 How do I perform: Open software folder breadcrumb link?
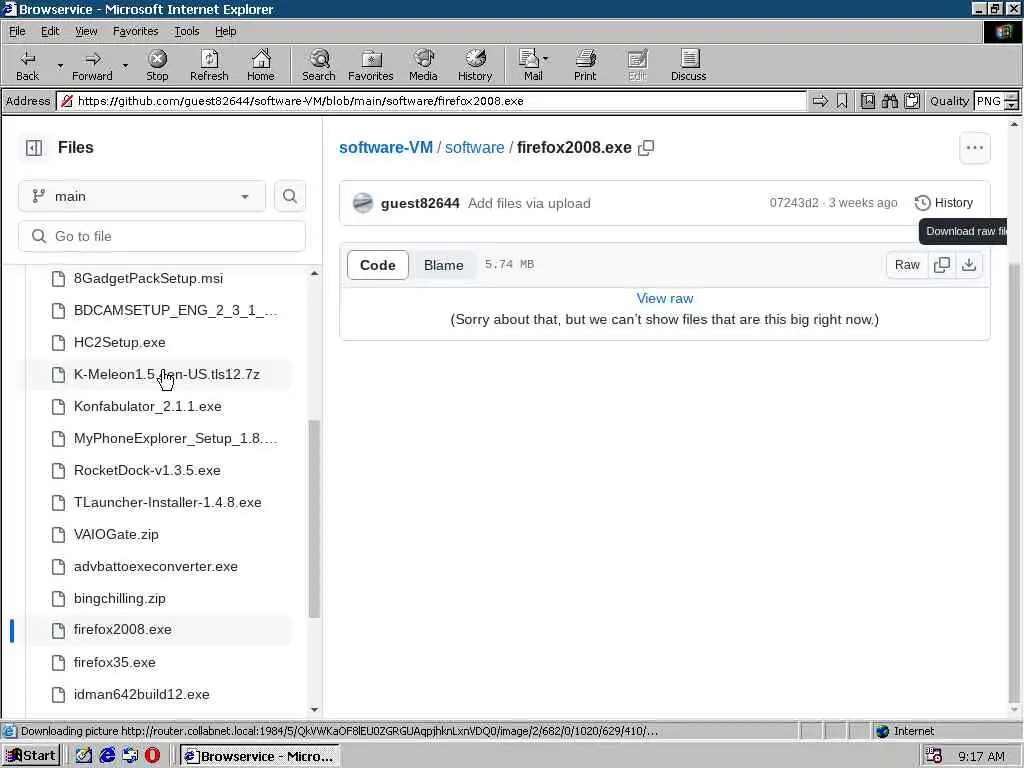point(475,148)
